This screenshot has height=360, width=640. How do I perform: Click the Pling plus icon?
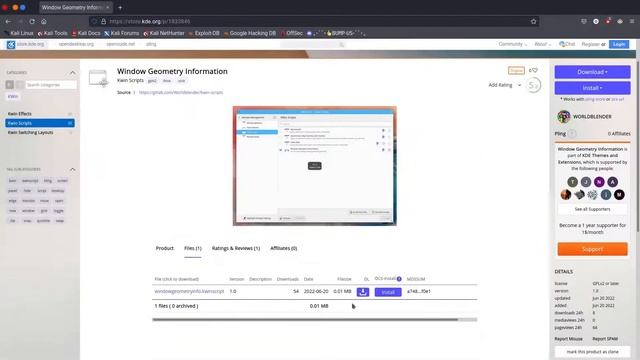[x=572, y=133]
